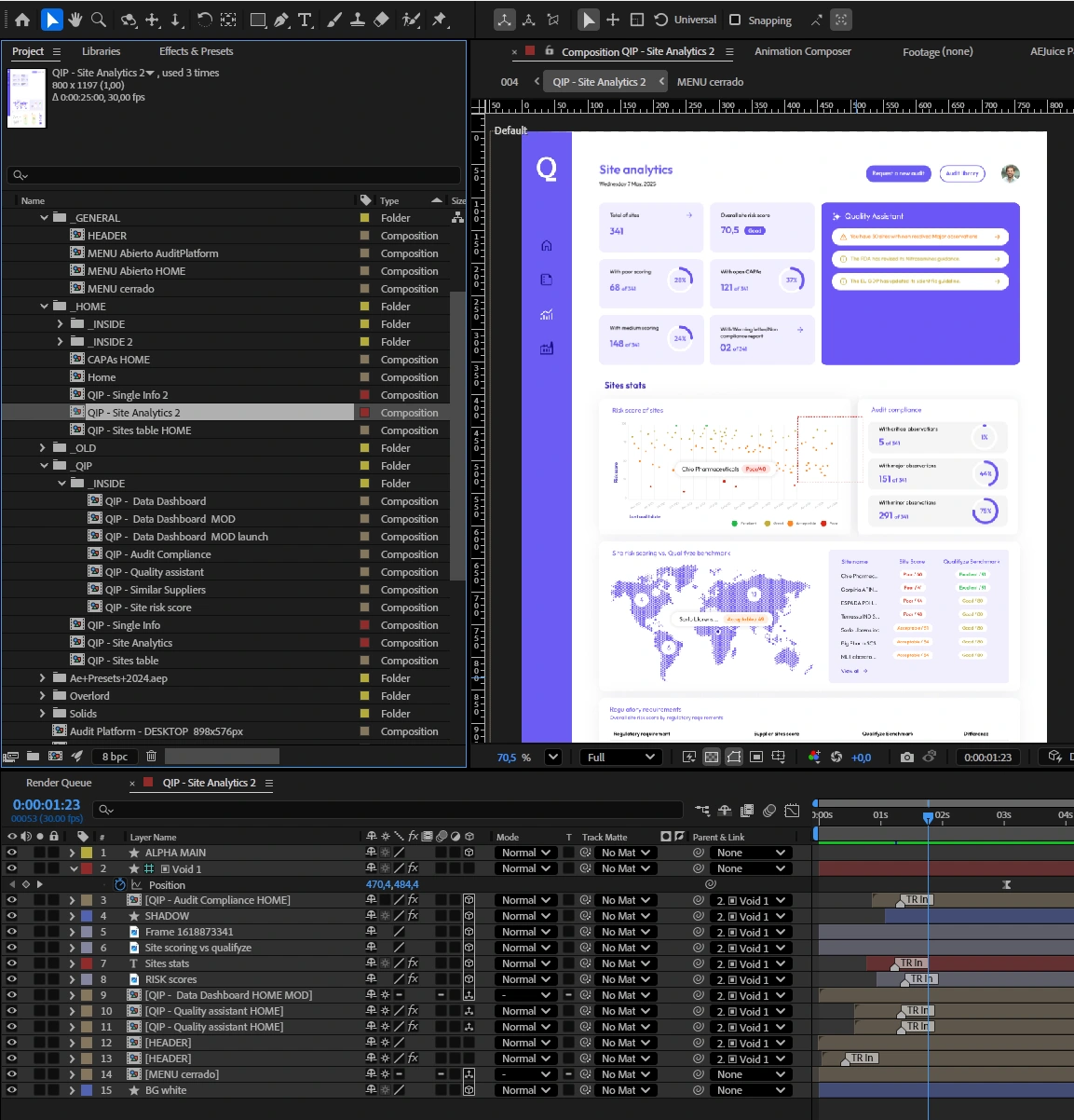Image resolution: width=1074 pixels, height=1120 pixels.
Task: Select the Zoom magnifier tool
Action: (99, 19)
